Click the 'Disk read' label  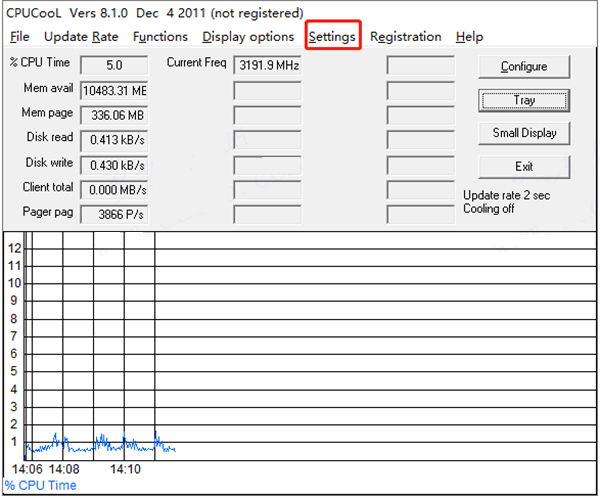50,137
